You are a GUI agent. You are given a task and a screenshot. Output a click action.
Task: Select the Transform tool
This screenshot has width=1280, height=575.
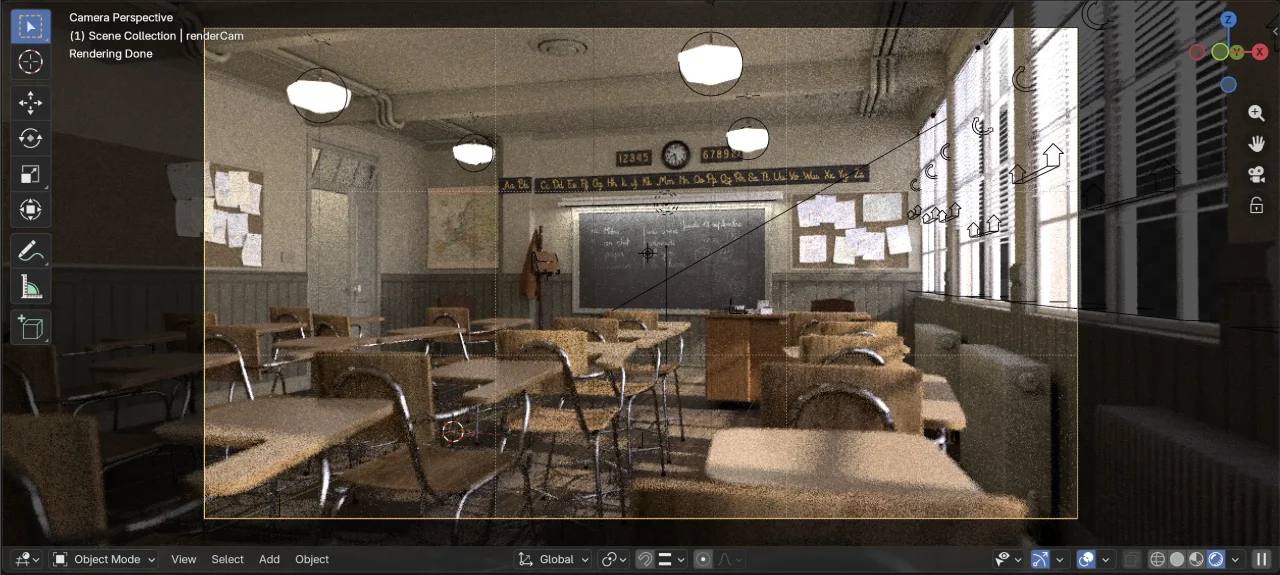pyautogui.click(x=31, y=210)
